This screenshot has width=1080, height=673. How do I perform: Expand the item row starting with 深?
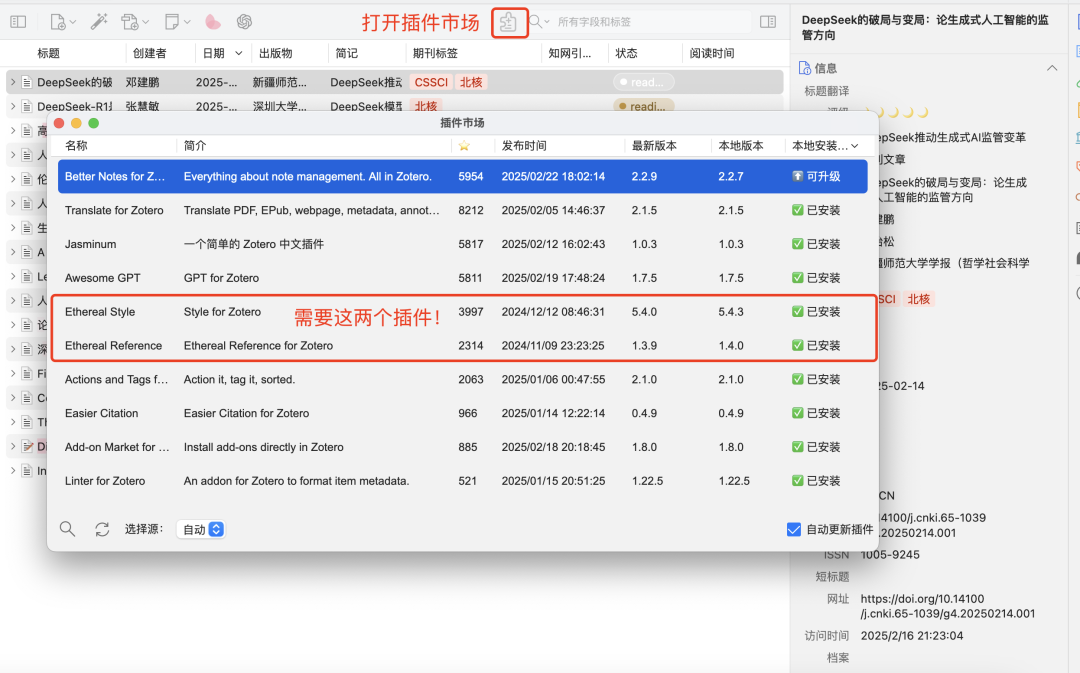(x=12, y=349)
